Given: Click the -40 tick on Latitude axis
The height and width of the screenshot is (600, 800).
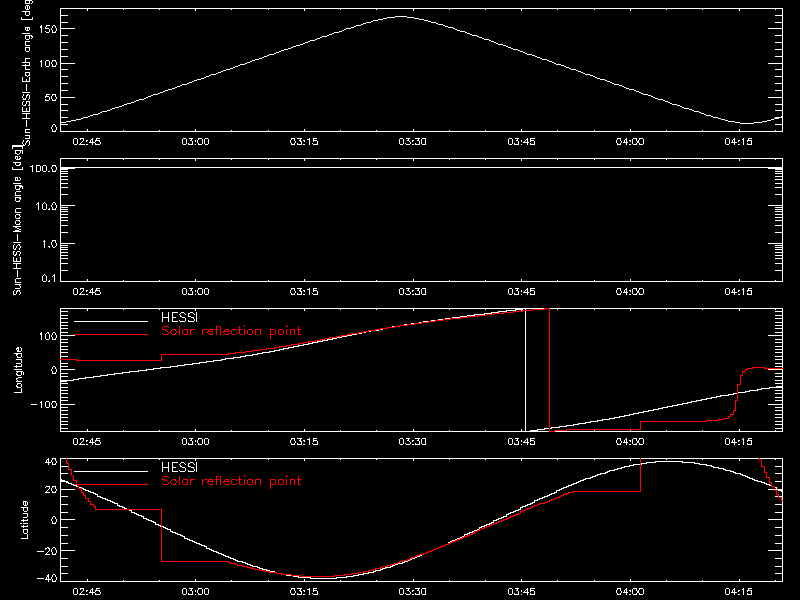Looking at the screenshot, I should (47, 578).
